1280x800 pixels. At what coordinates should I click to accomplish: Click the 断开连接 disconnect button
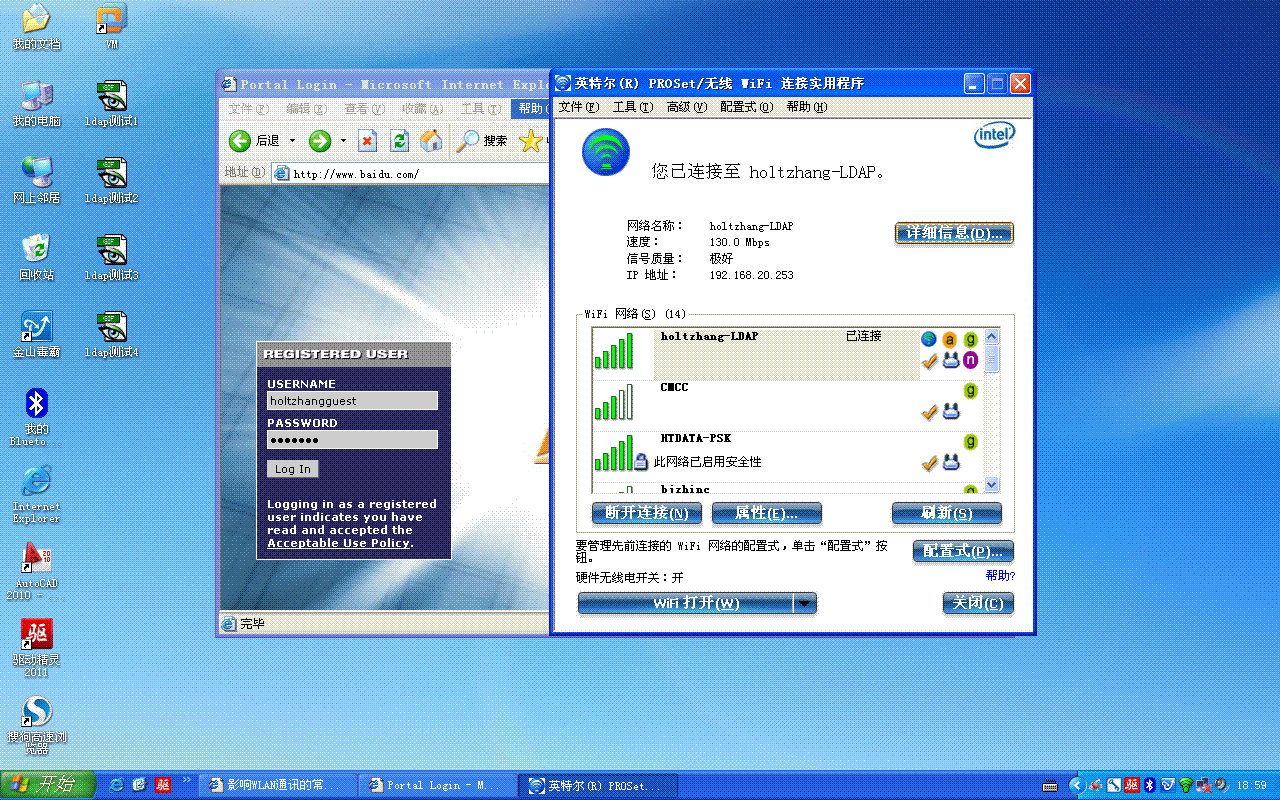pos(646,513)
